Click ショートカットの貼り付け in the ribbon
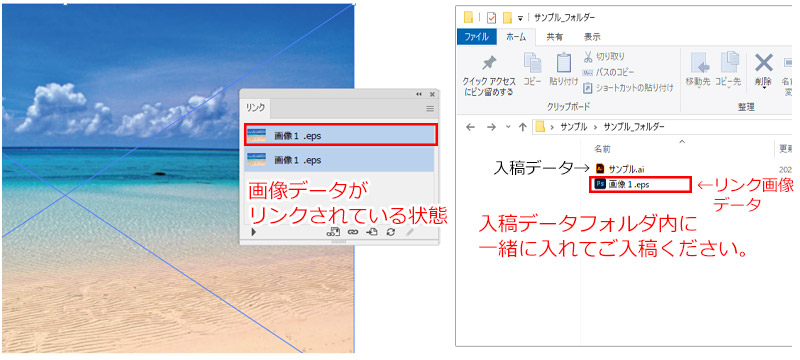The width and height of the screenshot is (800, 360). tap(628, 88)
